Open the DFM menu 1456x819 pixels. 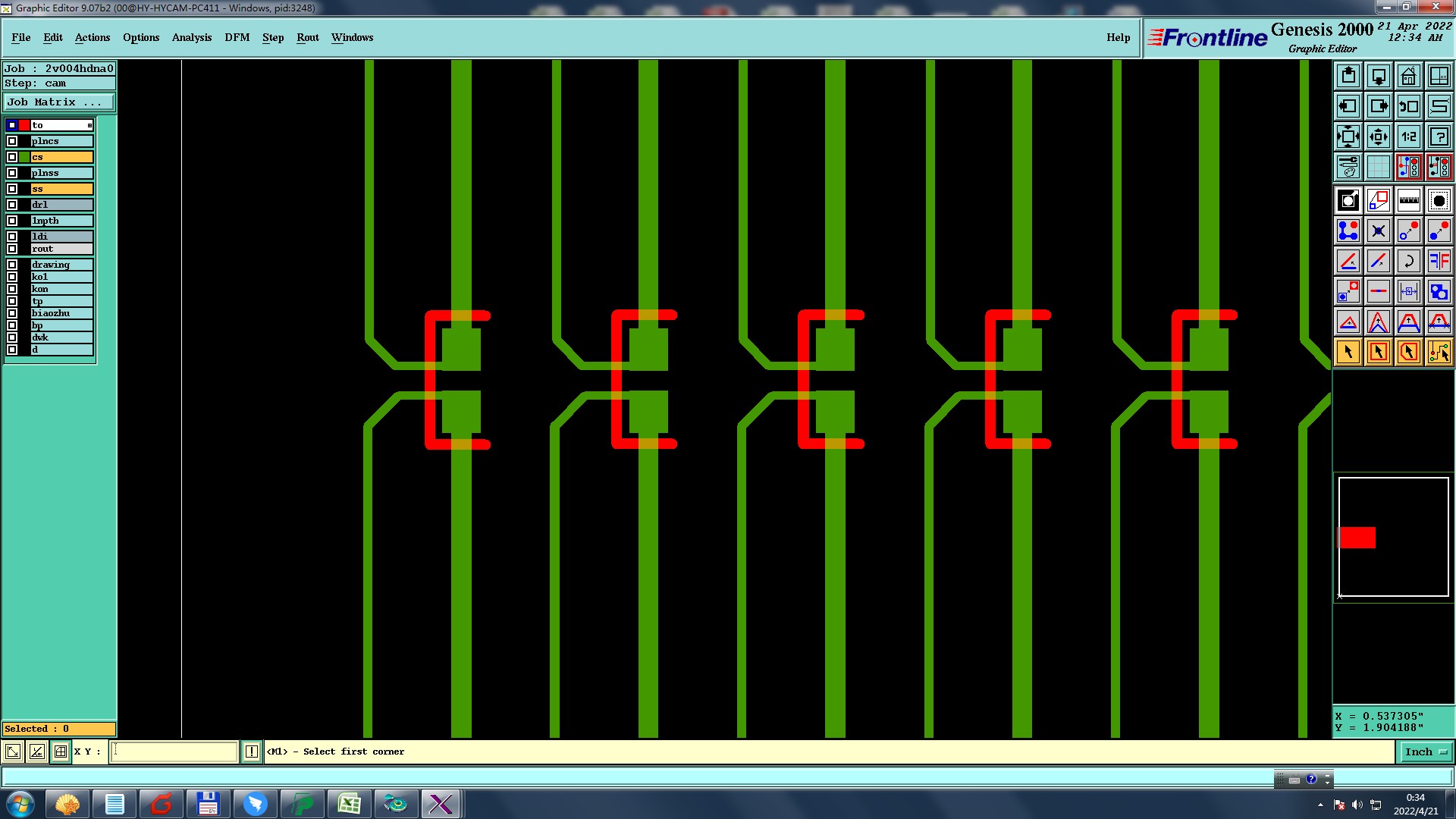(x=237, y=37)
